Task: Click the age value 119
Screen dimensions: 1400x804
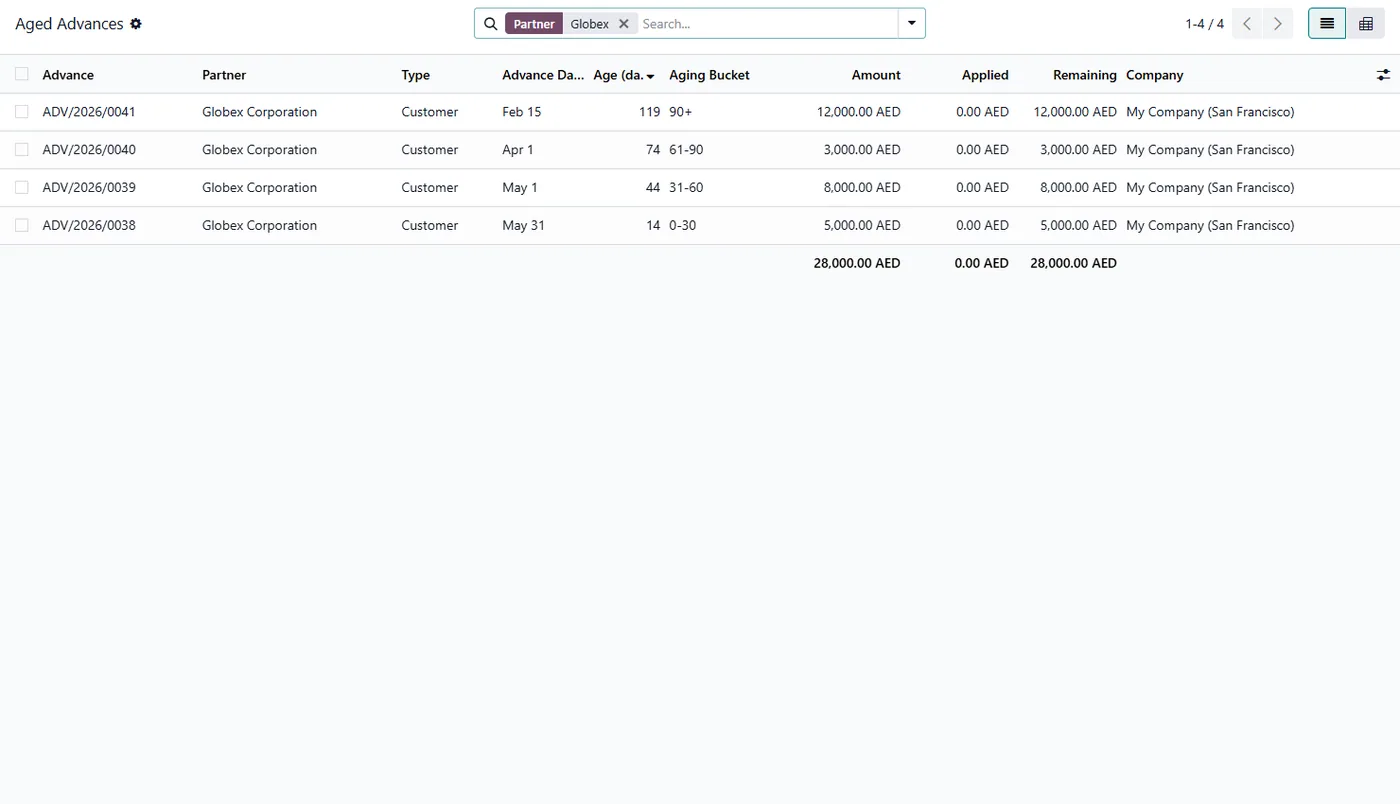Action: click(x=649, y=112)
